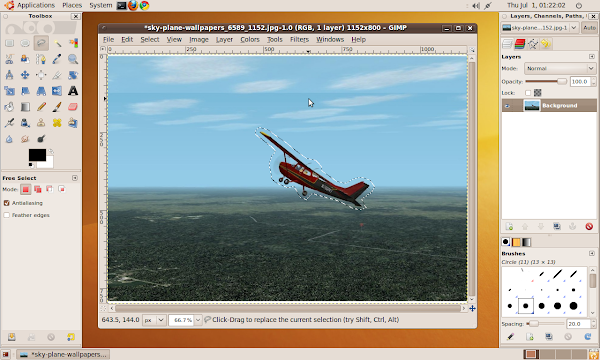This screenshot has width=600, height=360.
Task: Select the Scissors Select tool
Action: point(9,59)
